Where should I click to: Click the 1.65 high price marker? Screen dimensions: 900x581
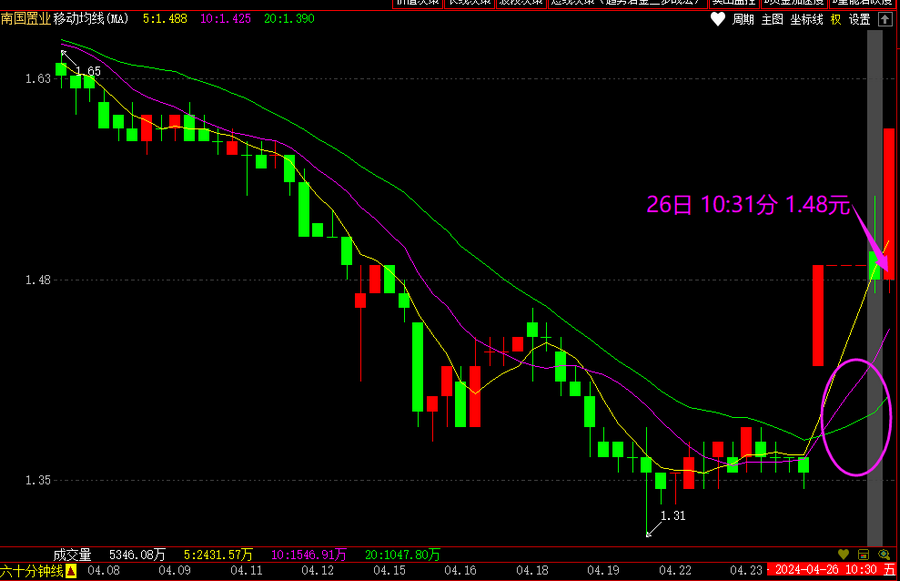88,71
